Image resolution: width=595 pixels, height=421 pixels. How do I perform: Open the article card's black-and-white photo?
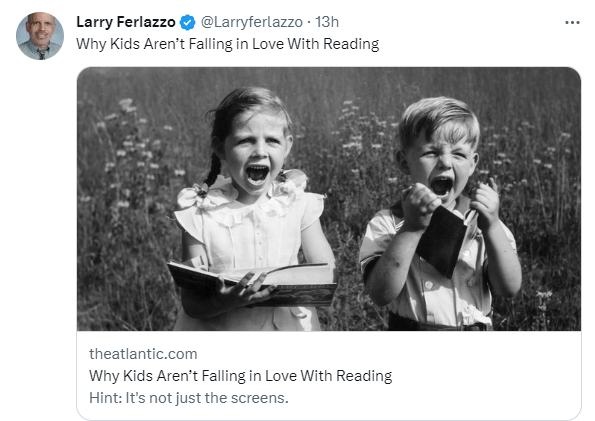pyautogui.click(x=329, y=199)
